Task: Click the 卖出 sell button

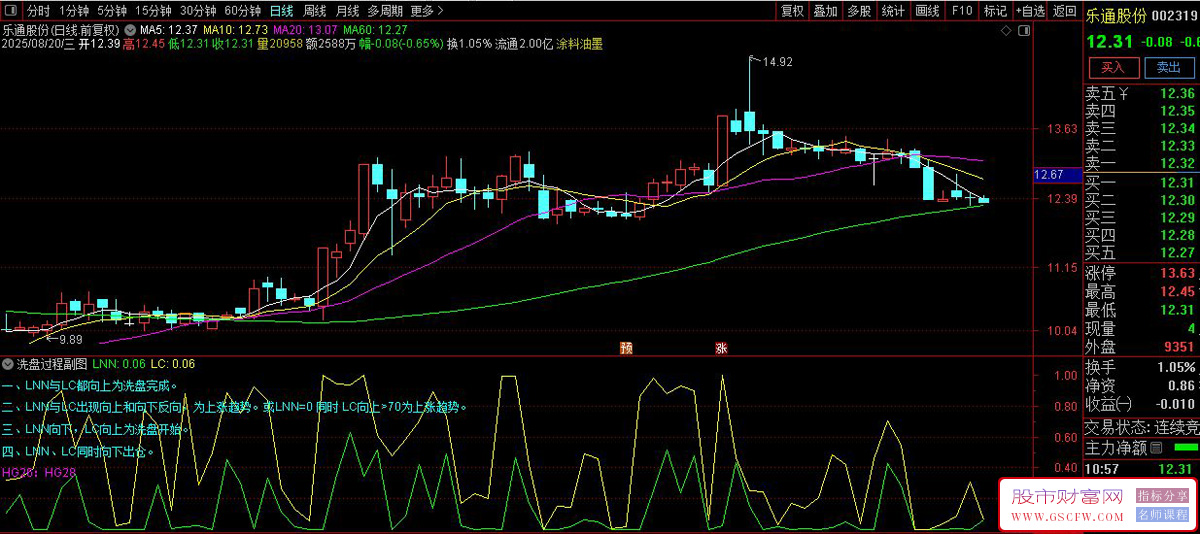Action: coord(1168,68)
